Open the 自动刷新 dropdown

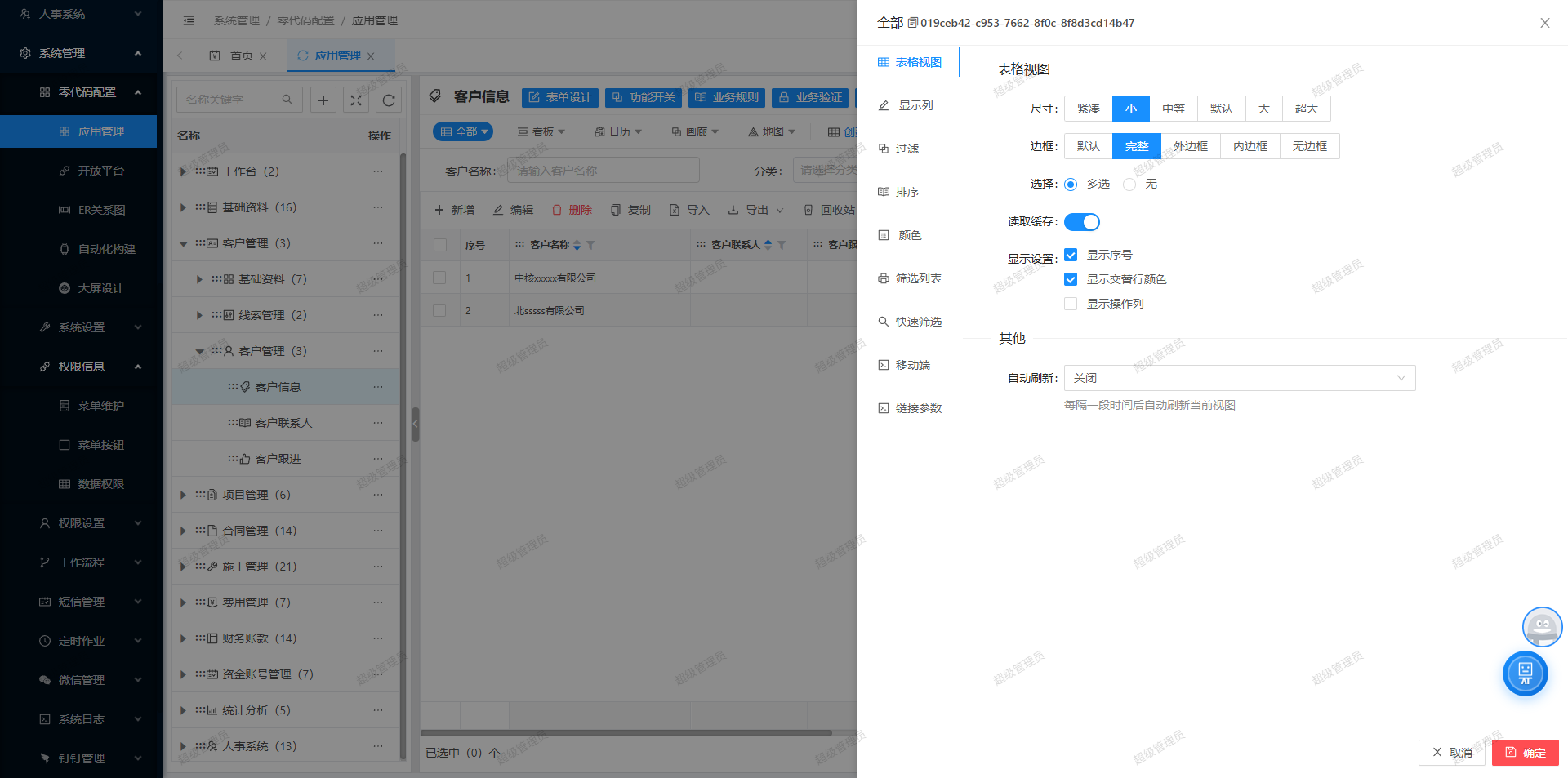tap(1240, 378)
